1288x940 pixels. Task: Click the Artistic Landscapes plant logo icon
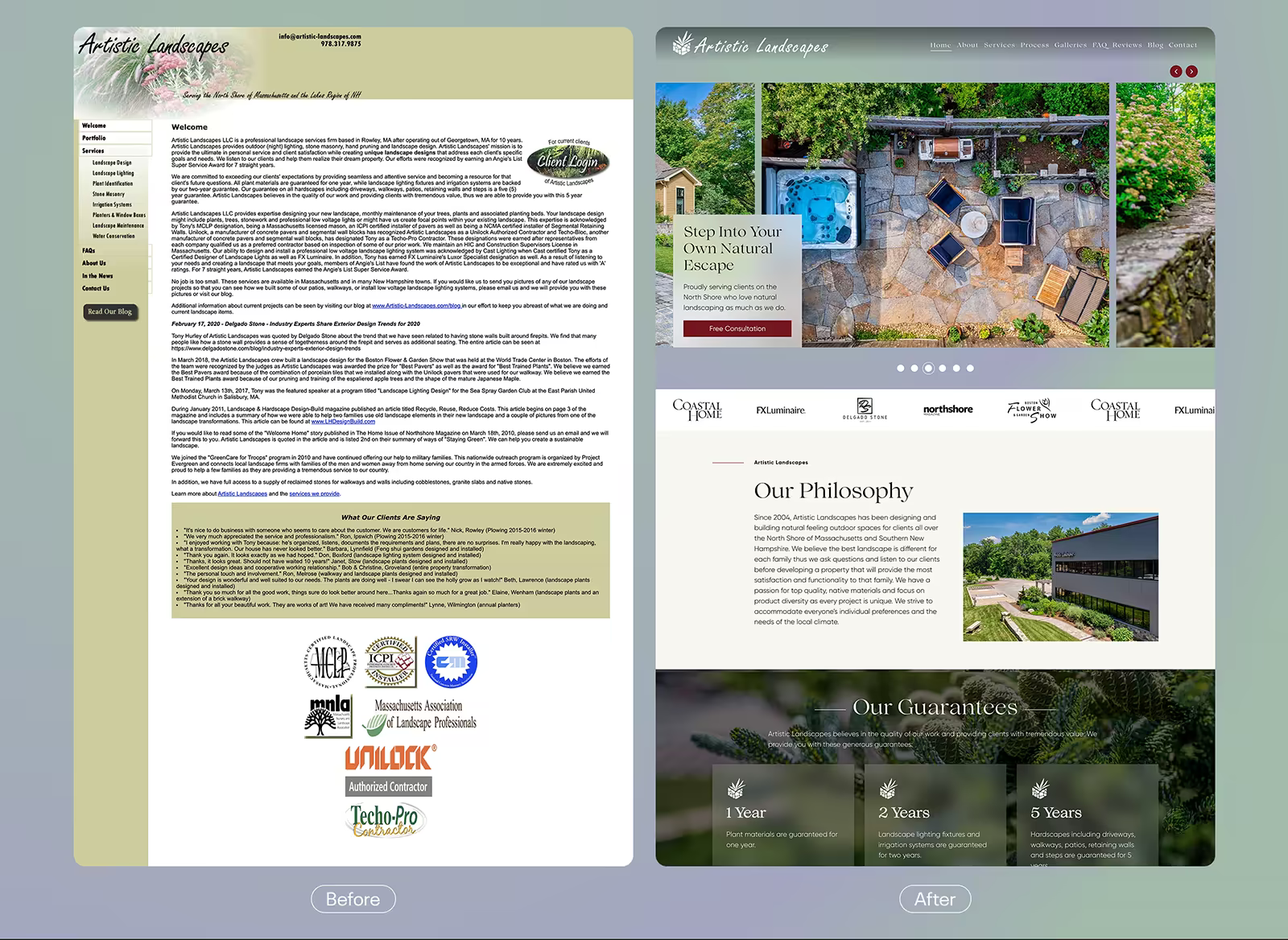[682, 44]
